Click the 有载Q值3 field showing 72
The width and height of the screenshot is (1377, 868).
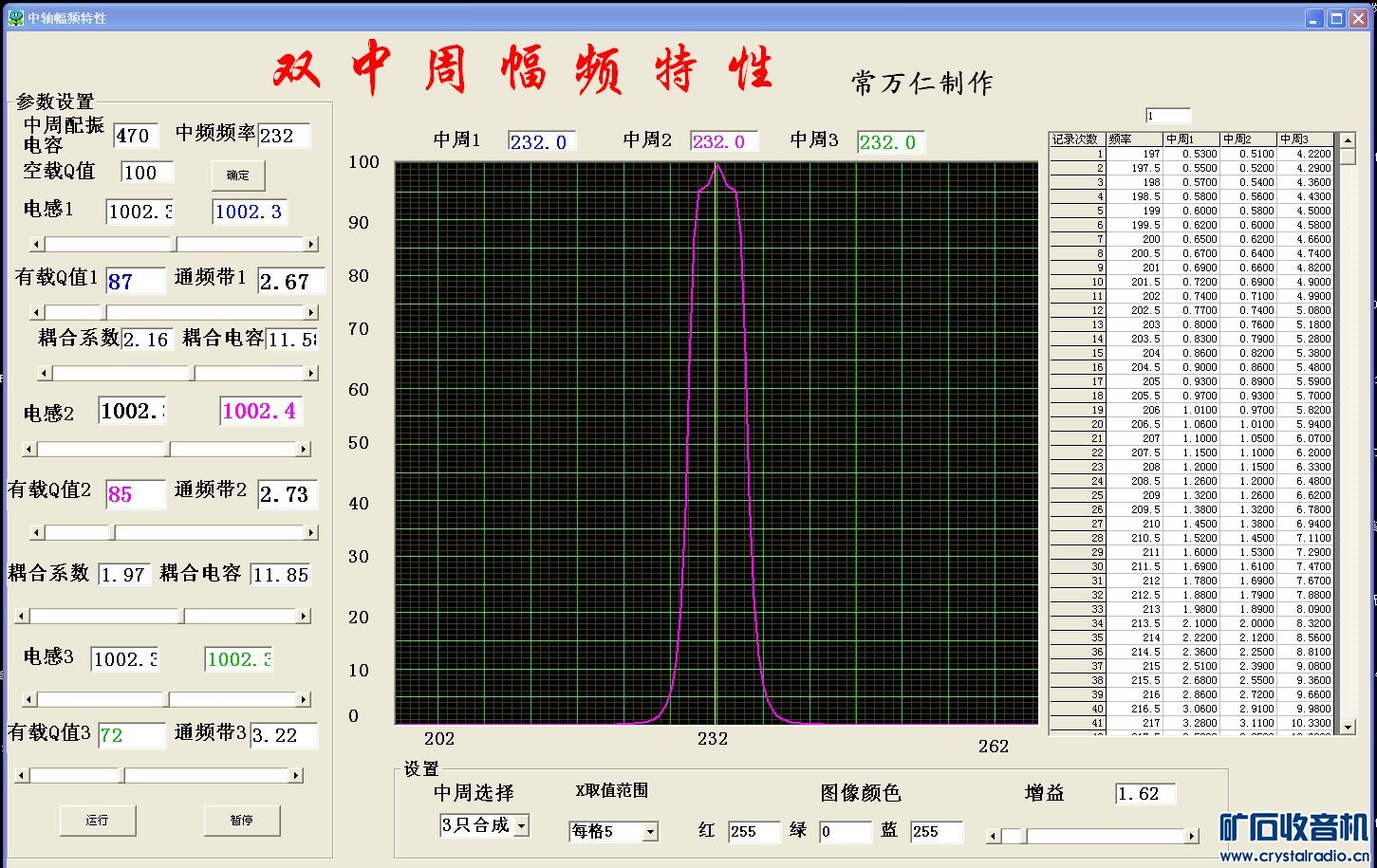pos(132,735)
